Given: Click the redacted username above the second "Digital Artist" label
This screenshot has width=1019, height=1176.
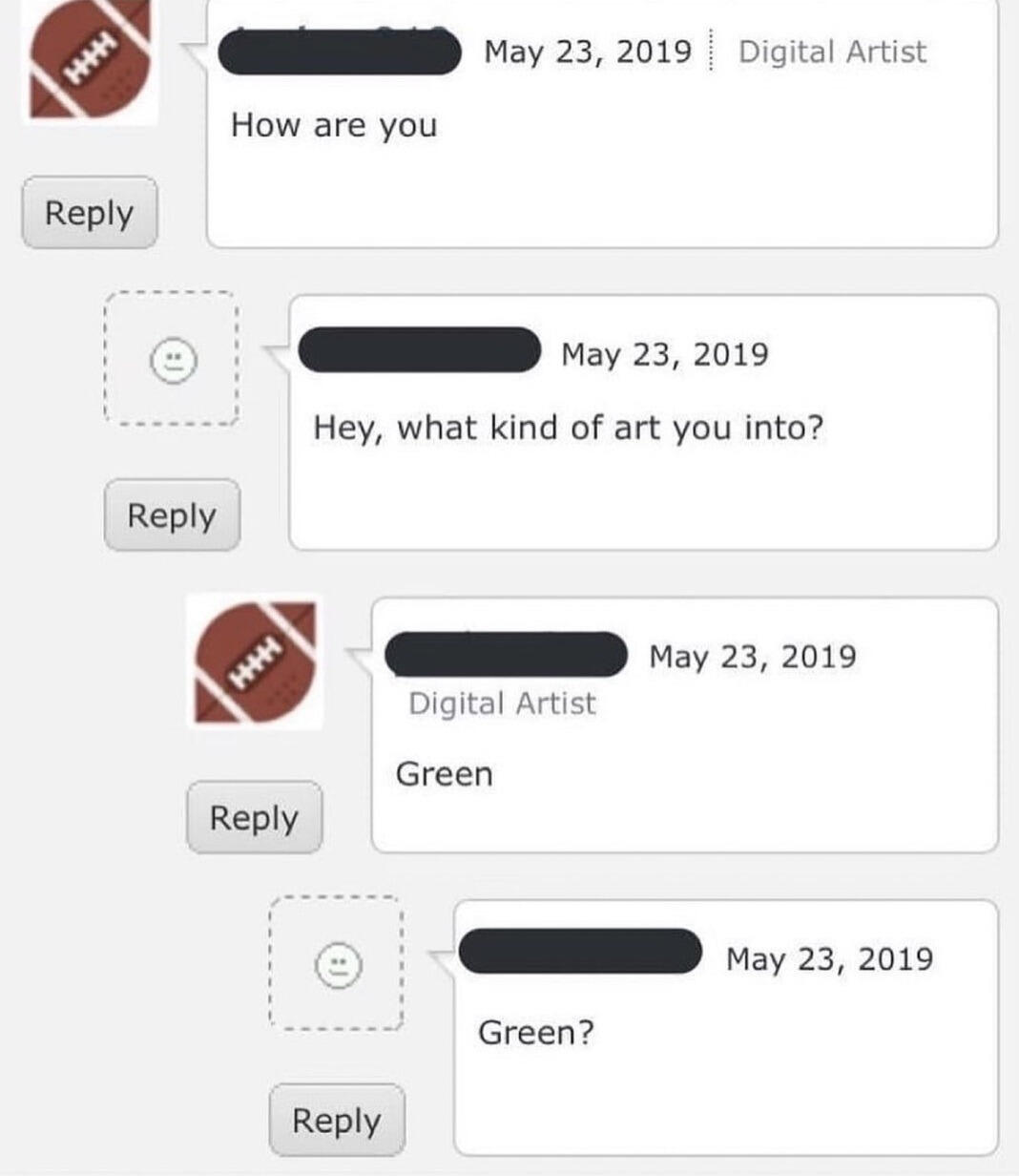Looking at the screenshot, I should tap(506, 654).
